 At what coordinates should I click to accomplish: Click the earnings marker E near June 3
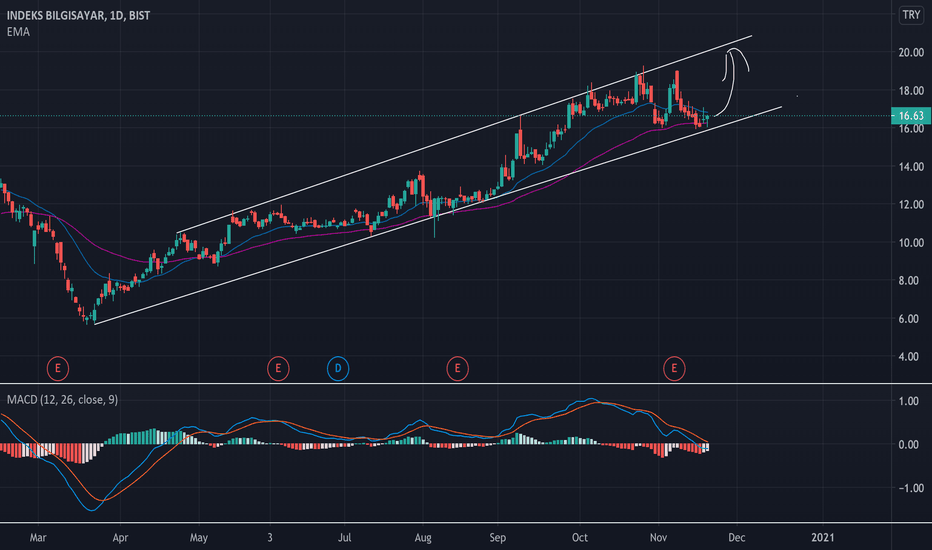278,369
